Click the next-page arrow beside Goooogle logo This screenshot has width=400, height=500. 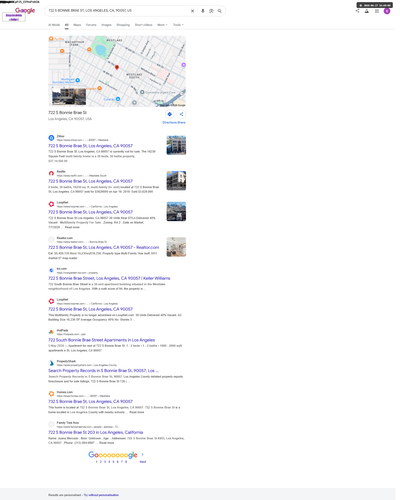click(x=143, y=454)
